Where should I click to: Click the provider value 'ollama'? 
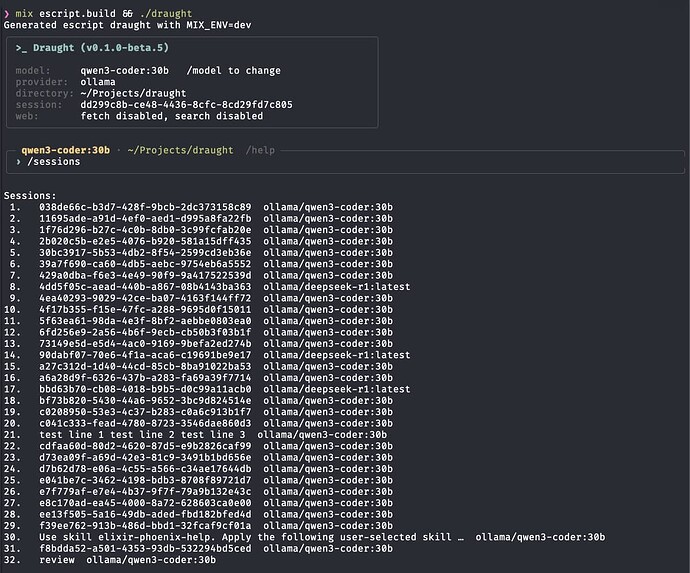98,82
